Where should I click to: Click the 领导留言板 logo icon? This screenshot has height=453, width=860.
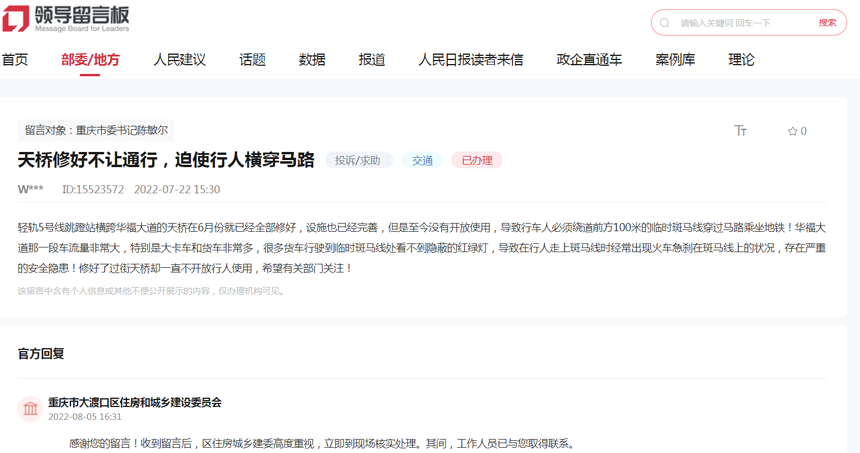point(16,19)
